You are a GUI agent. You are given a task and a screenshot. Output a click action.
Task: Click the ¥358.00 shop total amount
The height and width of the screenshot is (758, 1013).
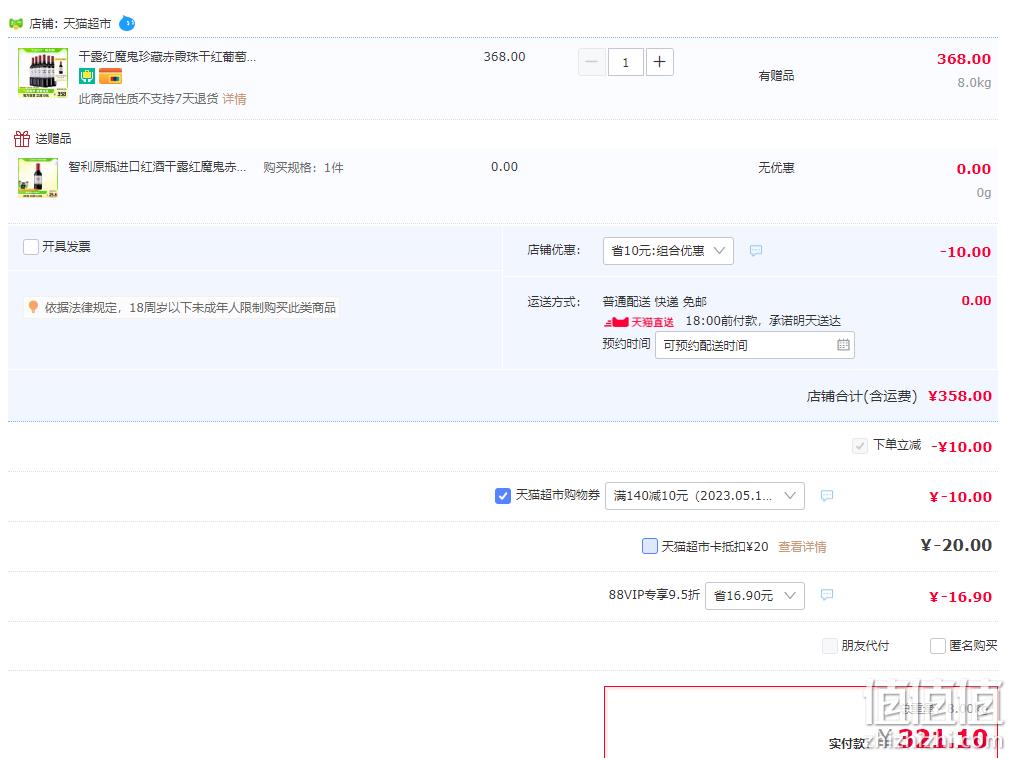(959, 396)
